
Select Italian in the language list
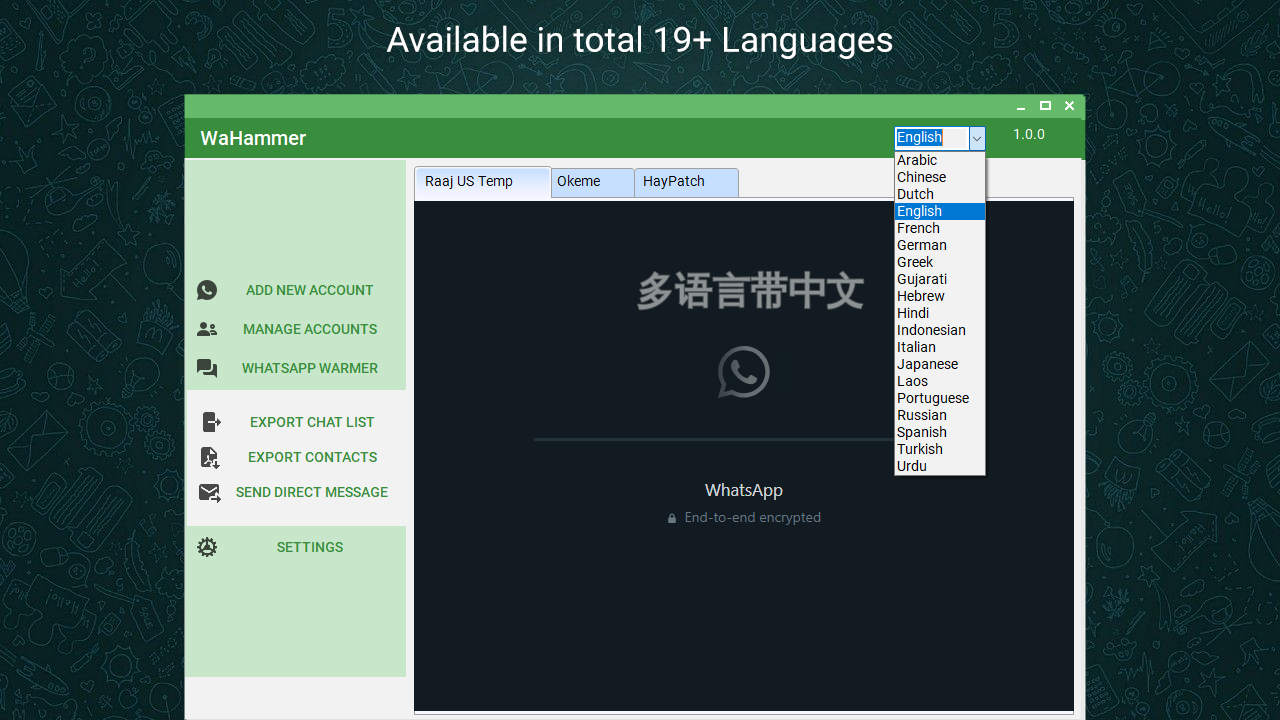(x=940, y=347)
